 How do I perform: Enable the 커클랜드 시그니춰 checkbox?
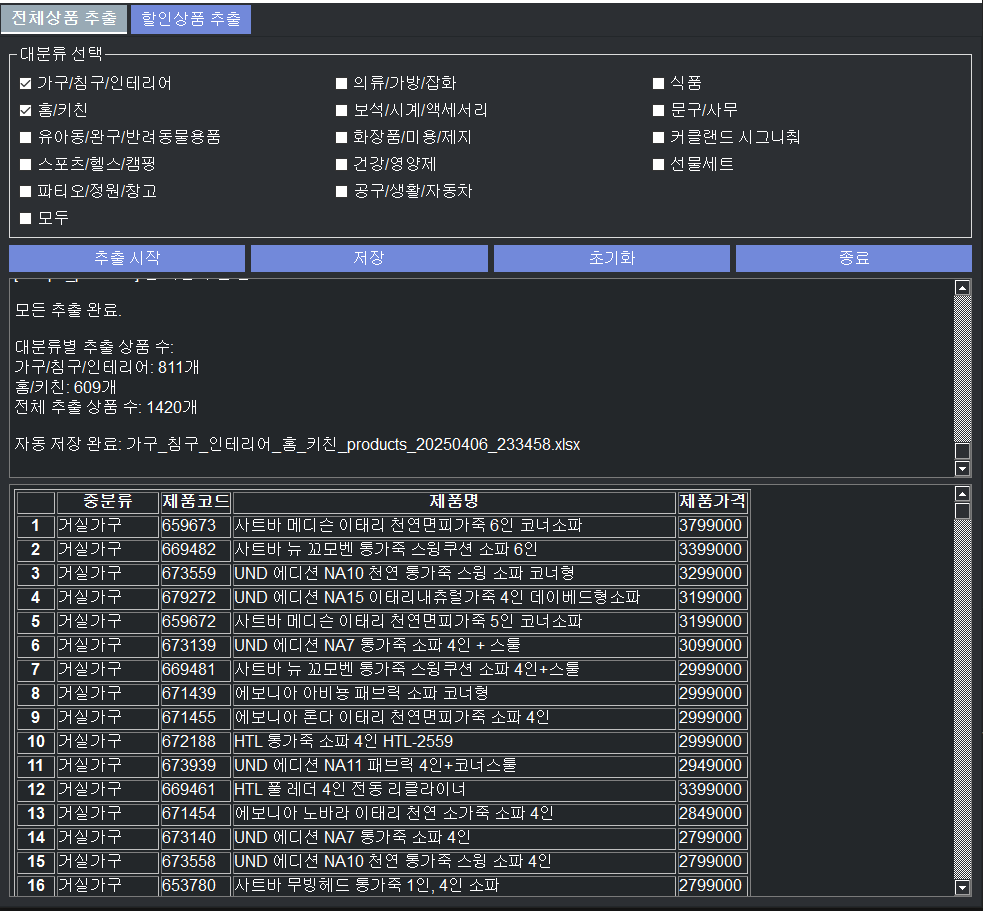pos(659,138)
